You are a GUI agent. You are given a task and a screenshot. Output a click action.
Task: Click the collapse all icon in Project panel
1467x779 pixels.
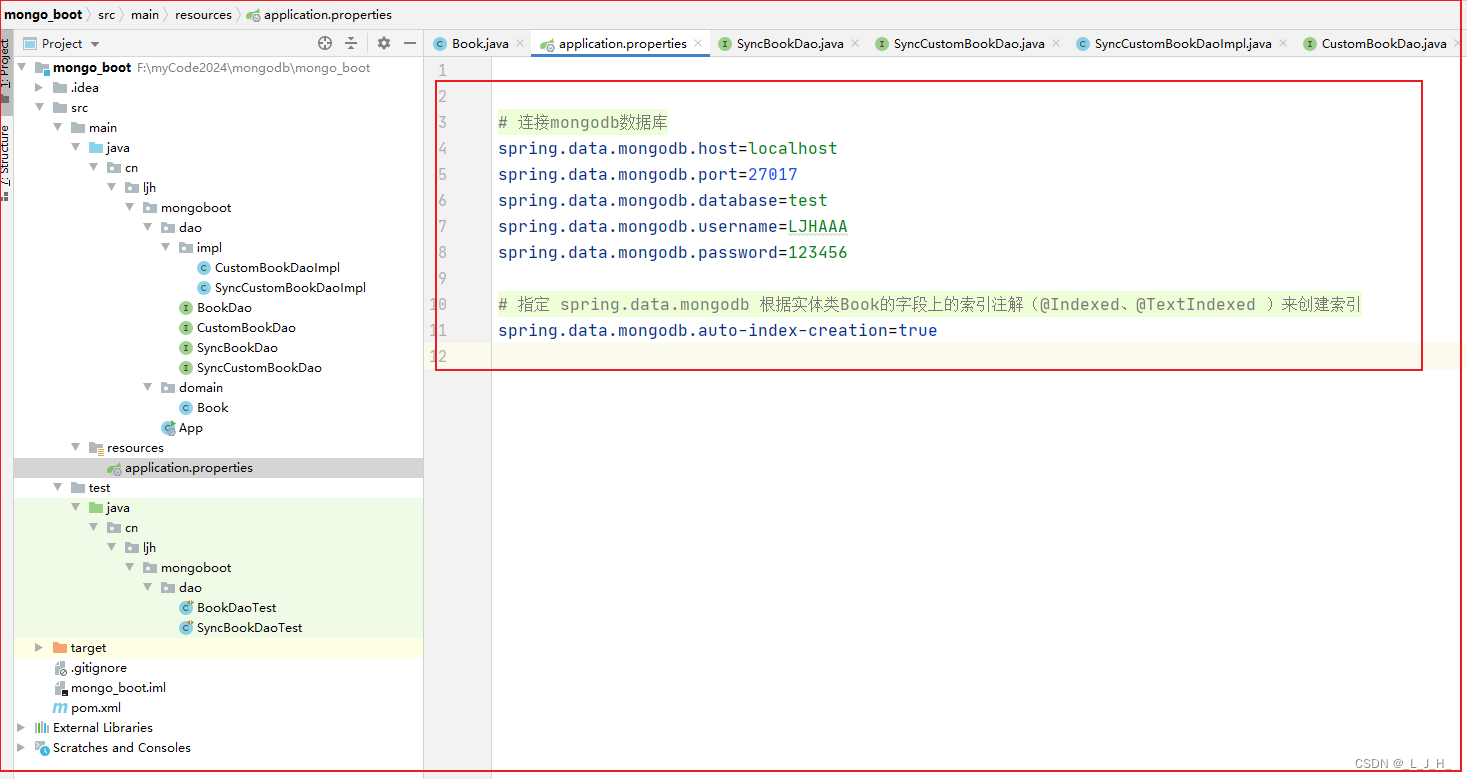click(351, 43)
